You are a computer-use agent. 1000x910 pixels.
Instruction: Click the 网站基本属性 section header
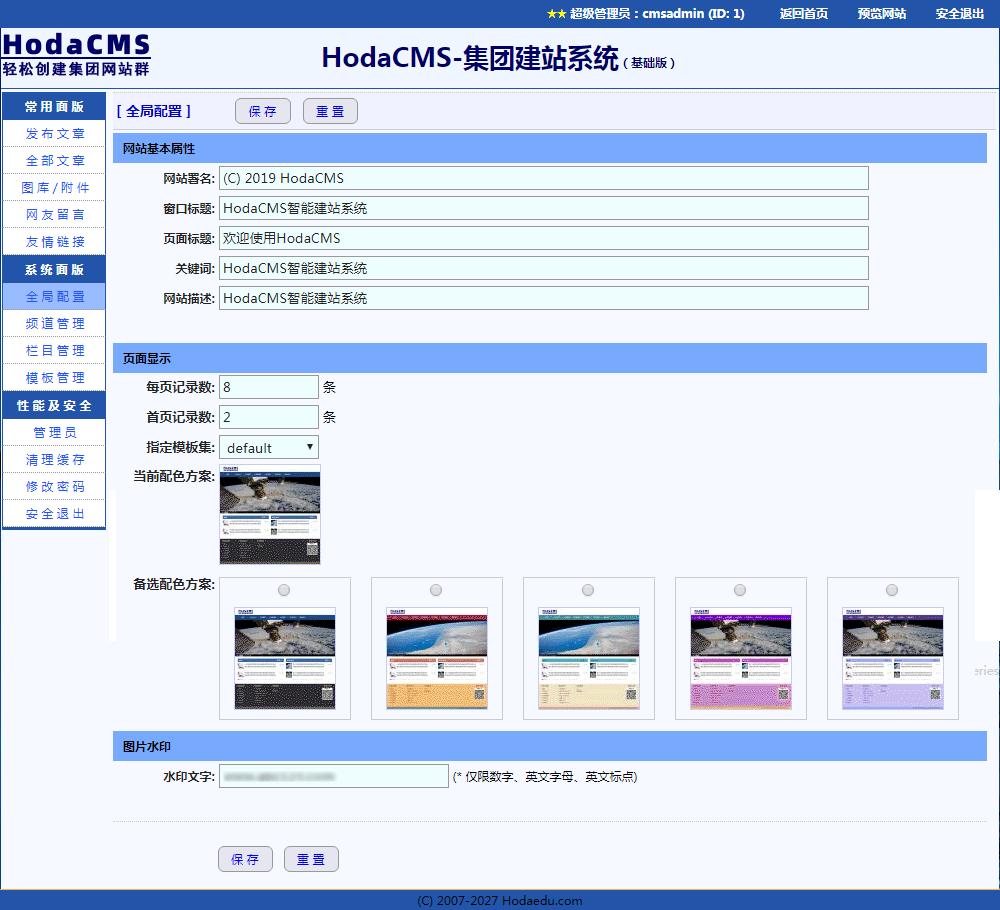(550, 149)
